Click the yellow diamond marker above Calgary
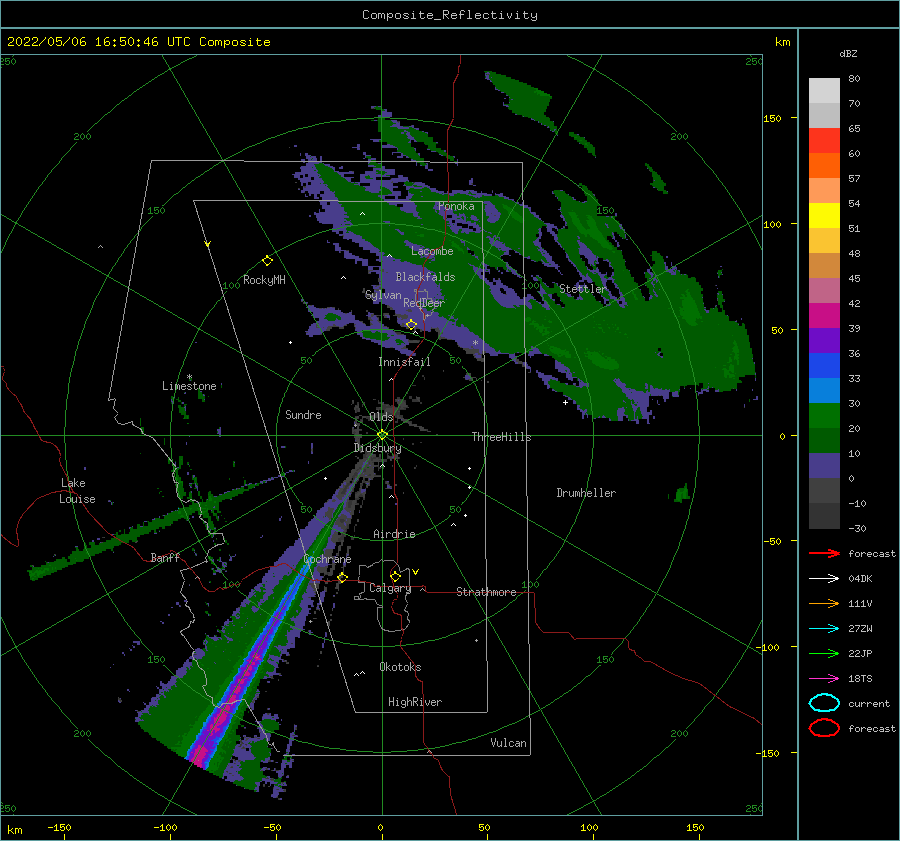The height and width of the screenshot is (841, 900). click(395, 576)
